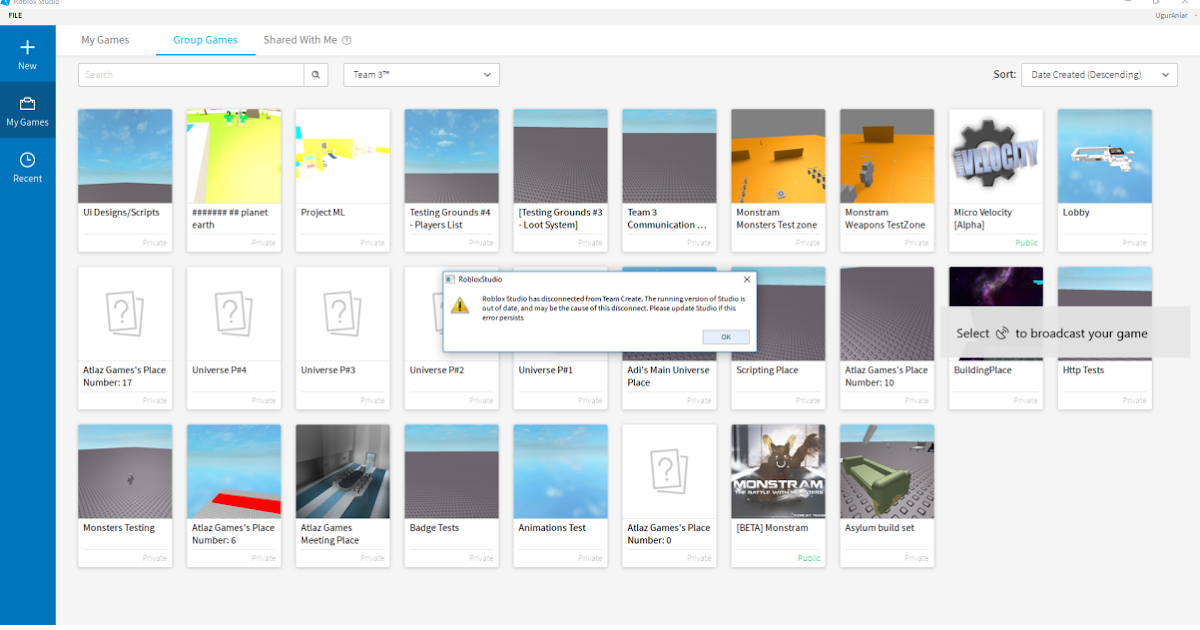
Task: Open Testing Grounds #4 Players List thumbnail
Action: click(452, 156)
